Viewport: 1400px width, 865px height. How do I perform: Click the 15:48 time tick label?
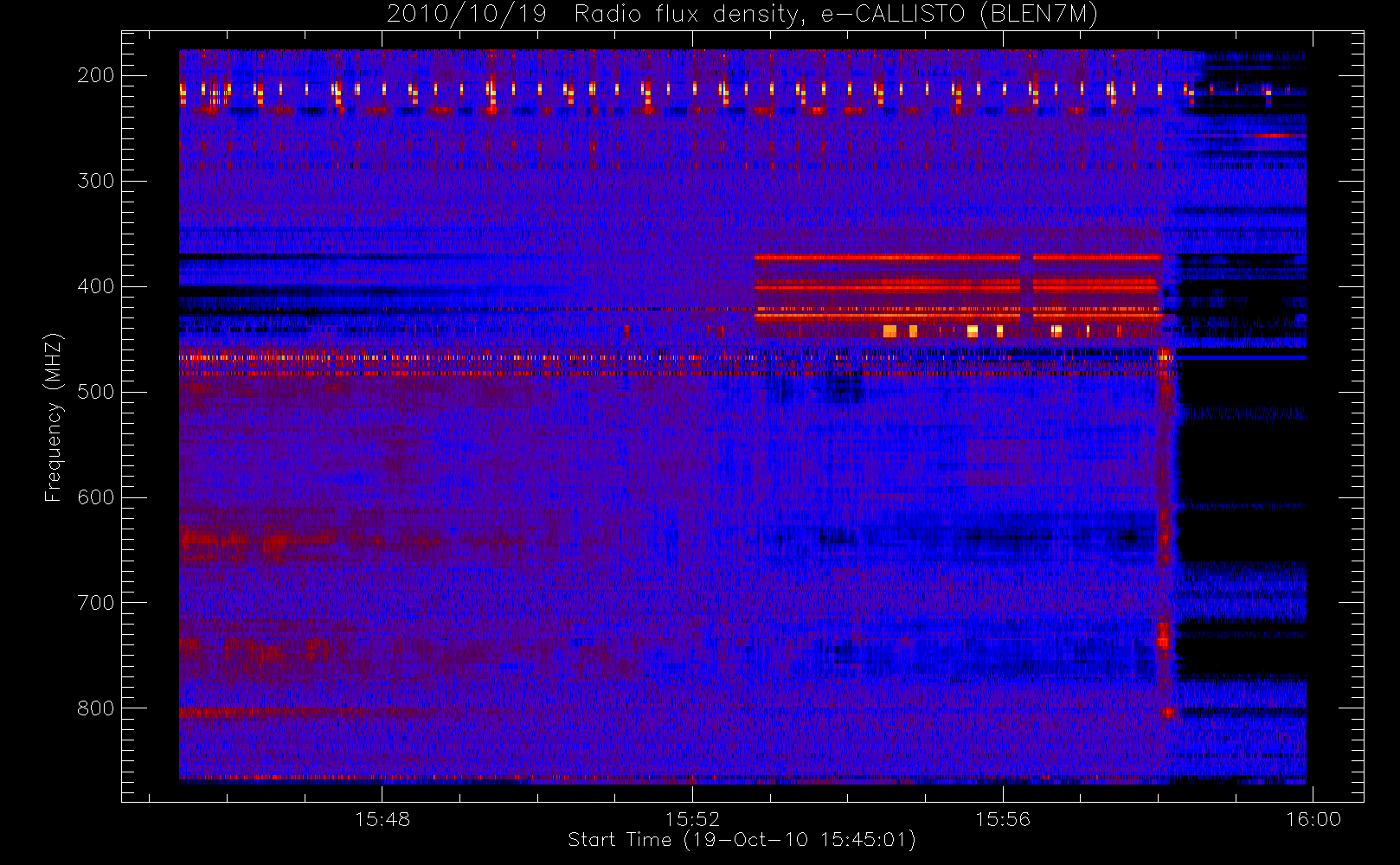[x=382, y=819]
